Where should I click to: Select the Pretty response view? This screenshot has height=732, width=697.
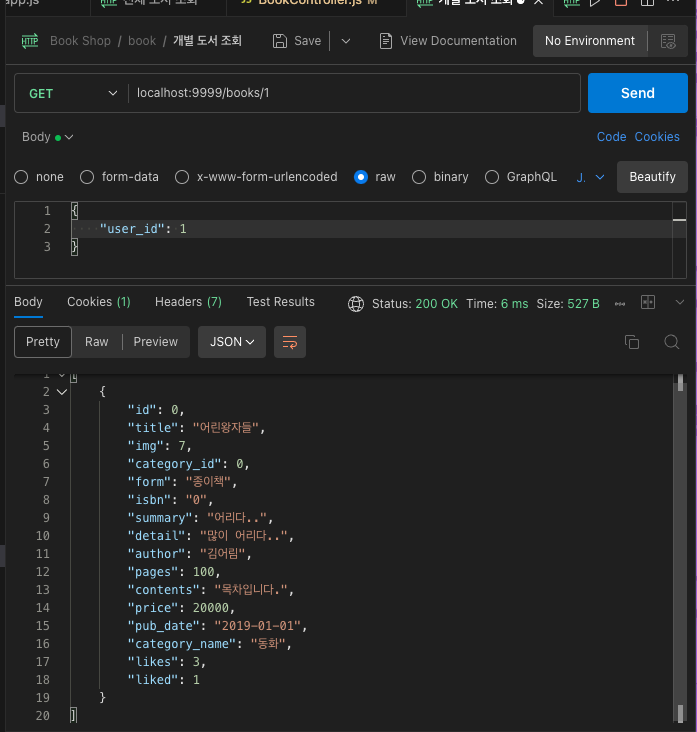pyautogui.click(x=43, y=342)
